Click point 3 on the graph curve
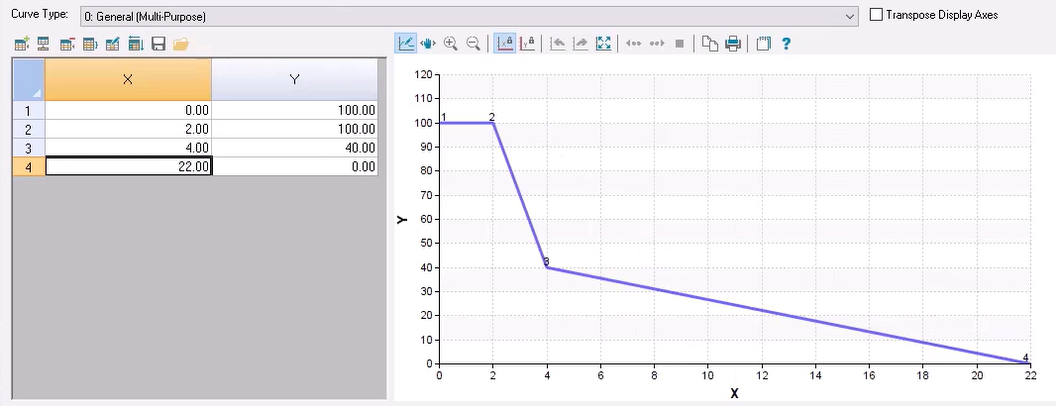The image size is (1056, 406). (x=547, y=267)
